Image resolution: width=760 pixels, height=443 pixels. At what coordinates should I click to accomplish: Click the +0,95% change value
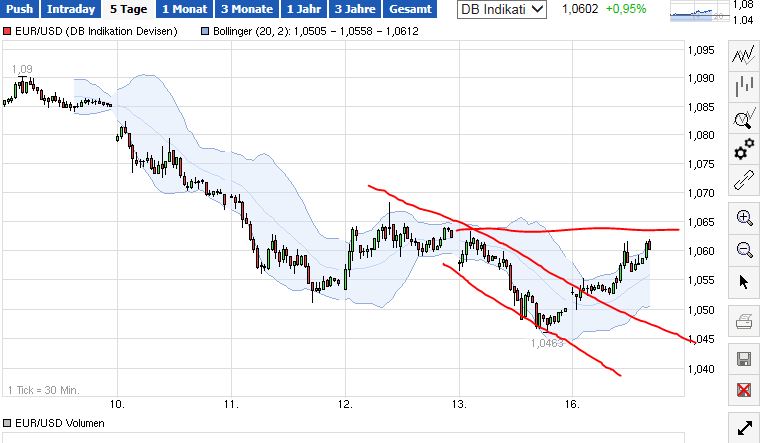pos(626,9)
